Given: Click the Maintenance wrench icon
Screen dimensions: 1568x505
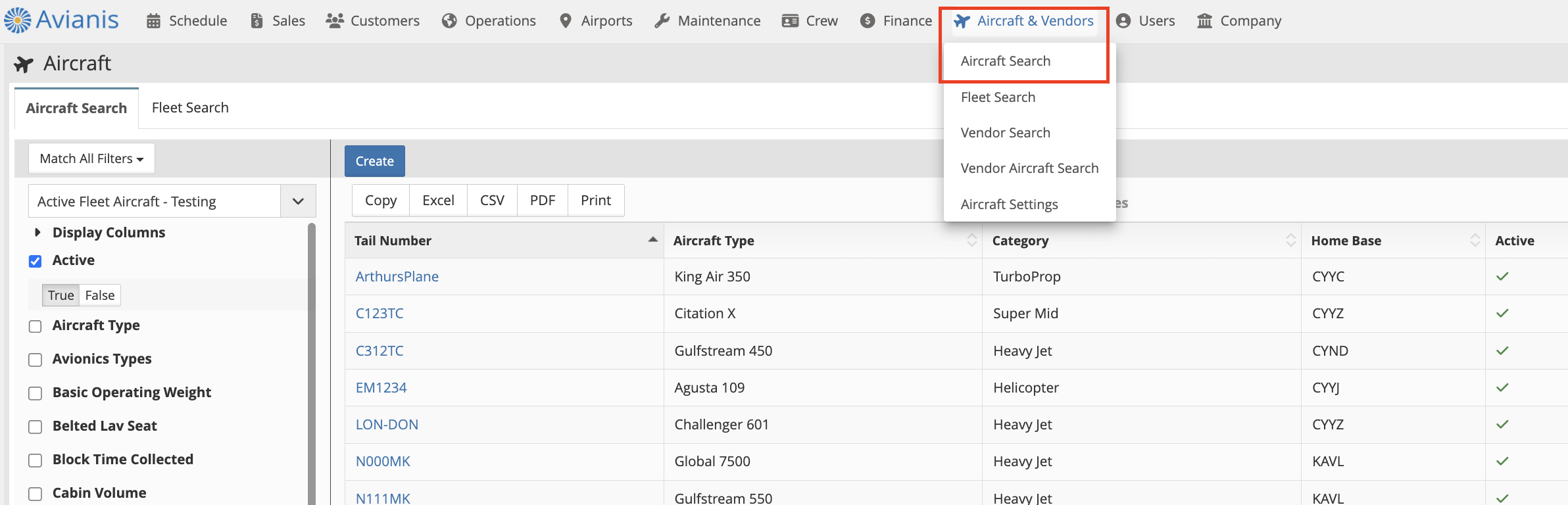Looking at the screenshot, I should pyautogui.click(x=662, y=21).
